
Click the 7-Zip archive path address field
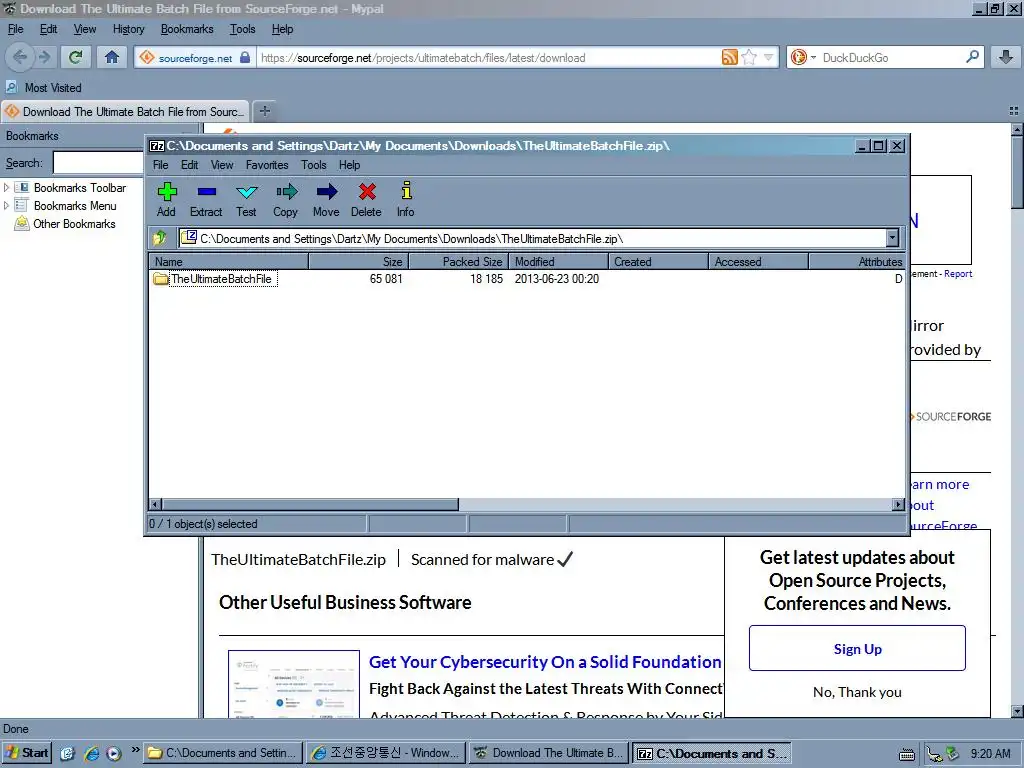point(532,238)
